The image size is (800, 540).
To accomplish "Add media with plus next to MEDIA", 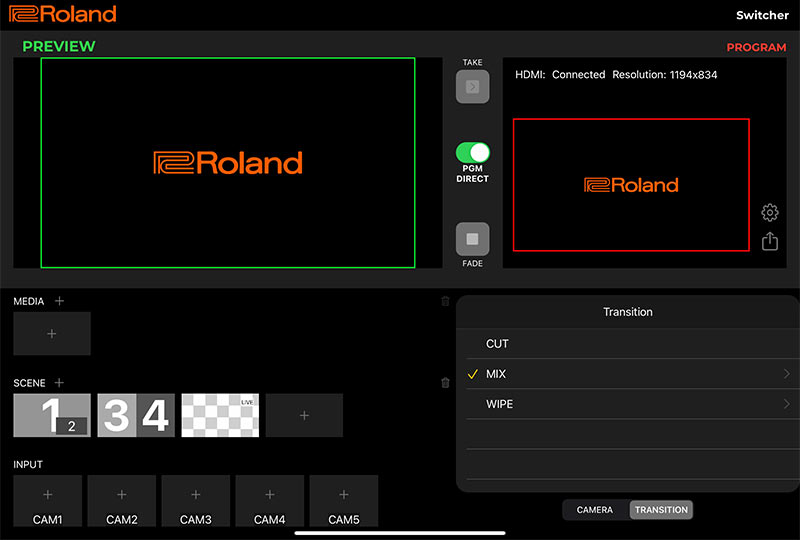I will pos(59,301).
